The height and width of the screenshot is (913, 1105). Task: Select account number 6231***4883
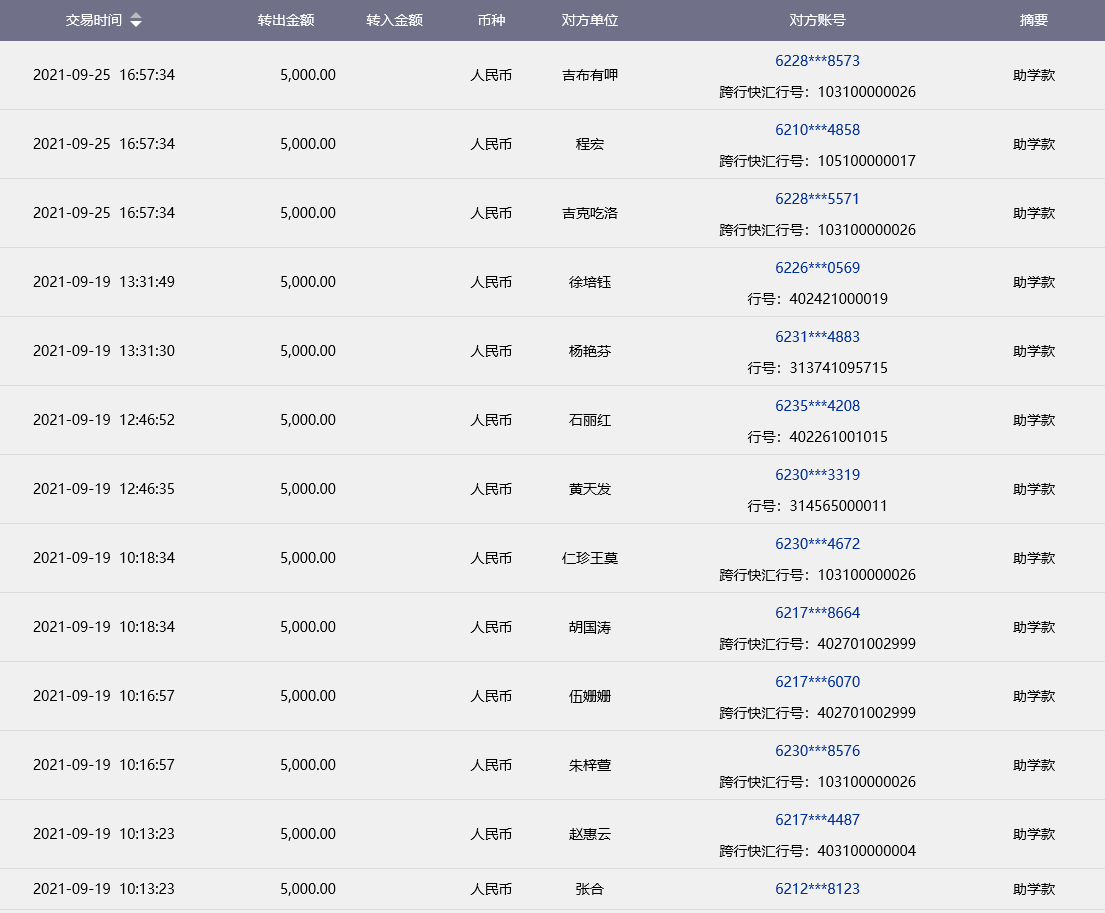coord(817,337)
